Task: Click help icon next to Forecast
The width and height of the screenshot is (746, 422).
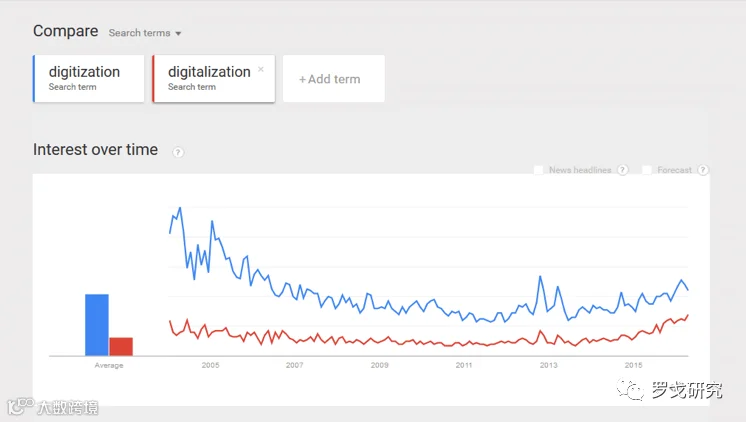Action: coord(703,170)
